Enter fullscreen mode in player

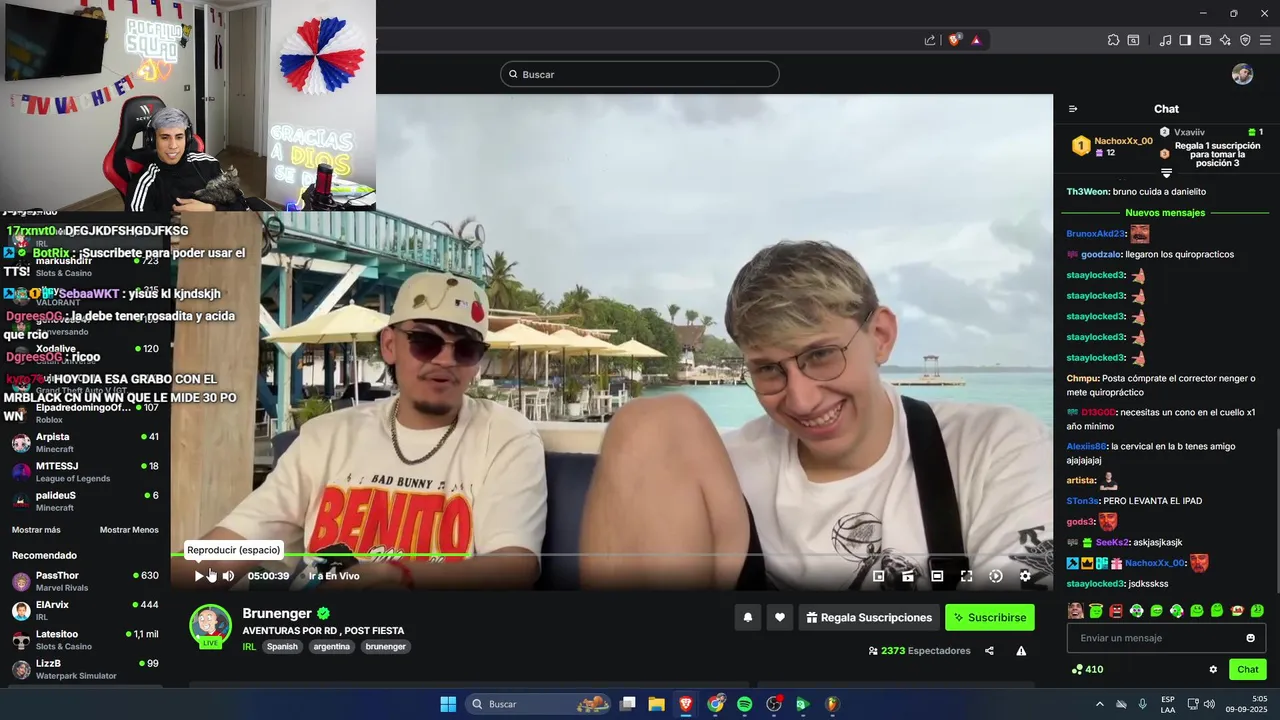coord(966,576)
